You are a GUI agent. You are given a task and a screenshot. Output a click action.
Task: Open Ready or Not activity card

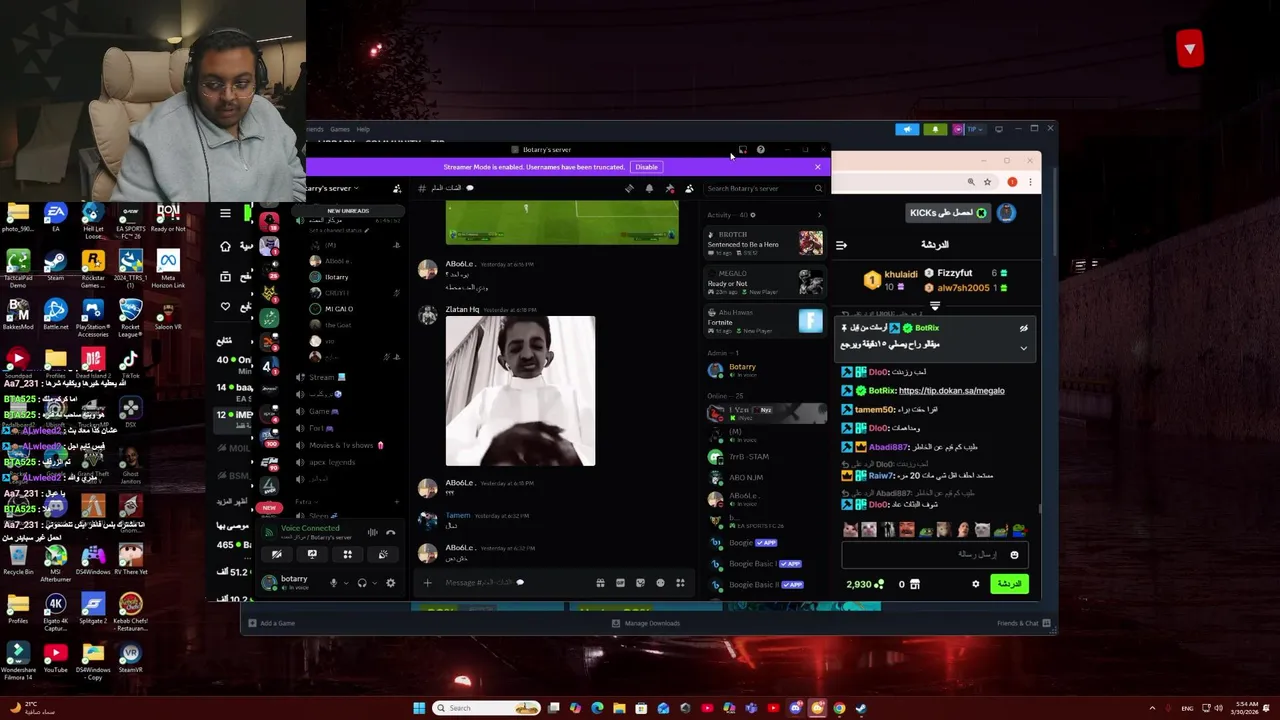(765, 282)
